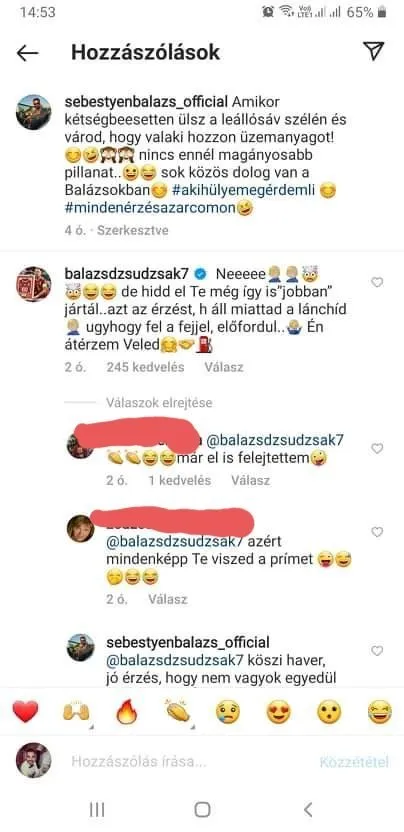Insert clapping hands emoji
This screenshot has width=404, height=832.
coord(177,712)
